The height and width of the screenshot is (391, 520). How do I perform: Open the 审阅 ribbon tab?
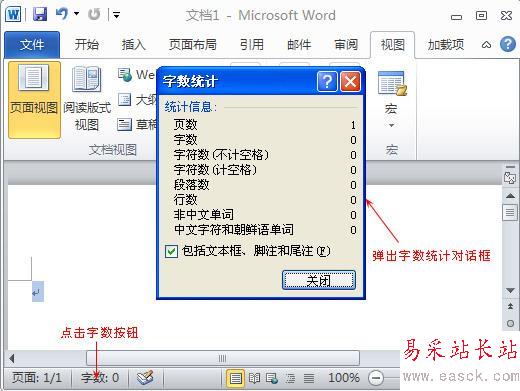346,45
